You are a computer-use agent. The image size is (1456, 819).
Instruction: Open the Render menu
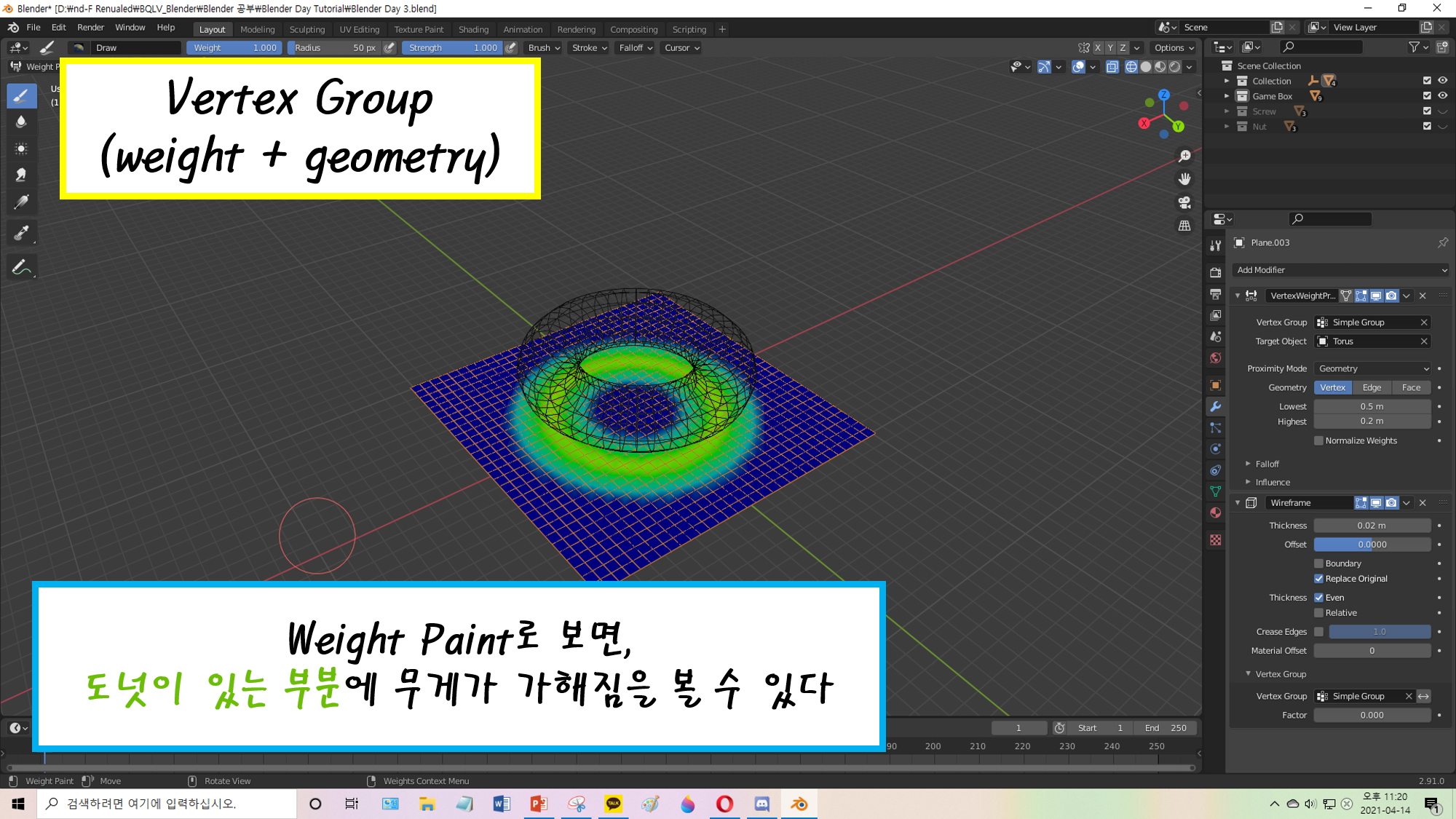coord(90,28)
